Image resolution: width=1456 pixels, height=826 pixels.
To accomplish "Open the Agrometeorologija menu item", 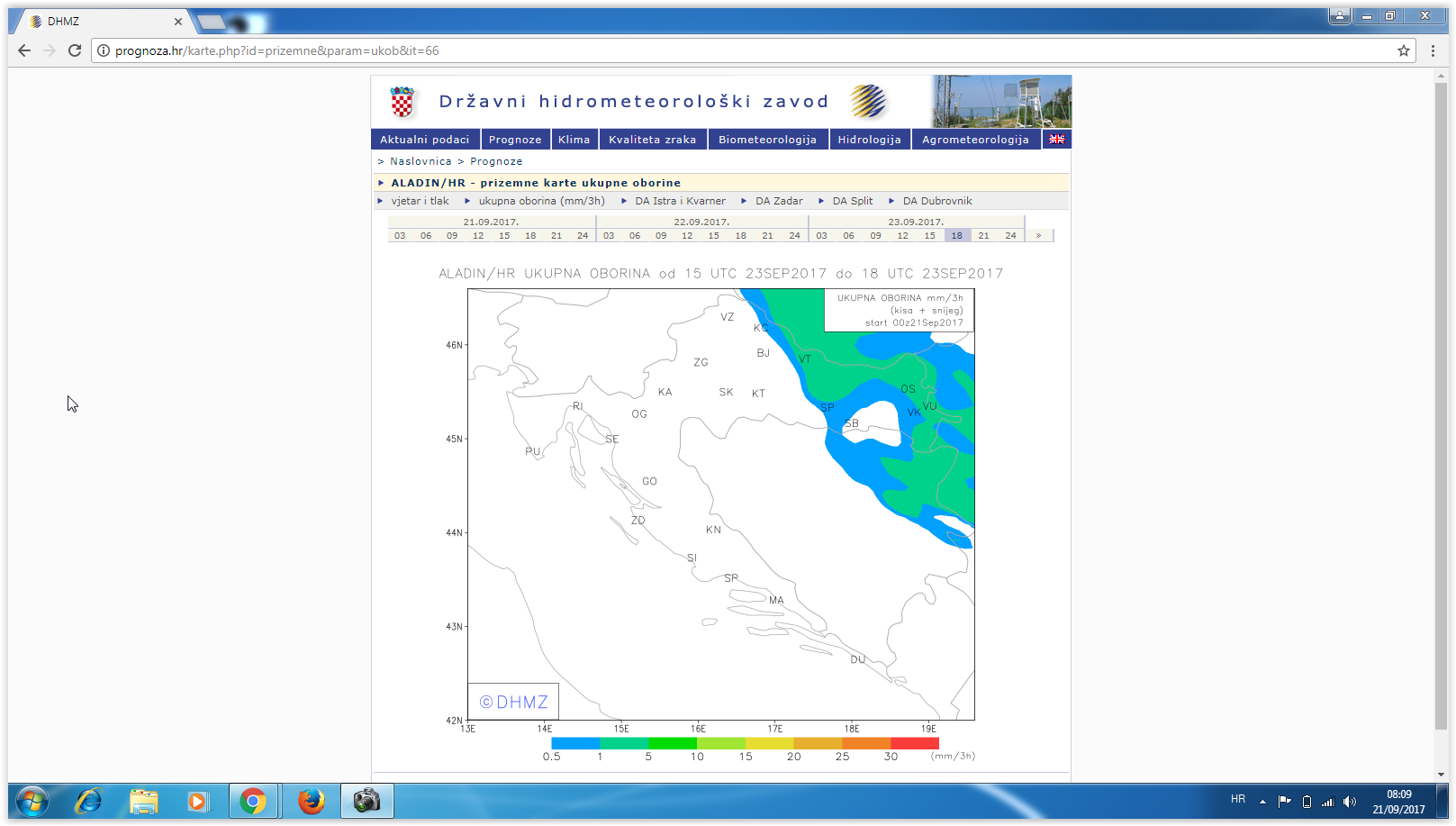I will tap(975, 140).
